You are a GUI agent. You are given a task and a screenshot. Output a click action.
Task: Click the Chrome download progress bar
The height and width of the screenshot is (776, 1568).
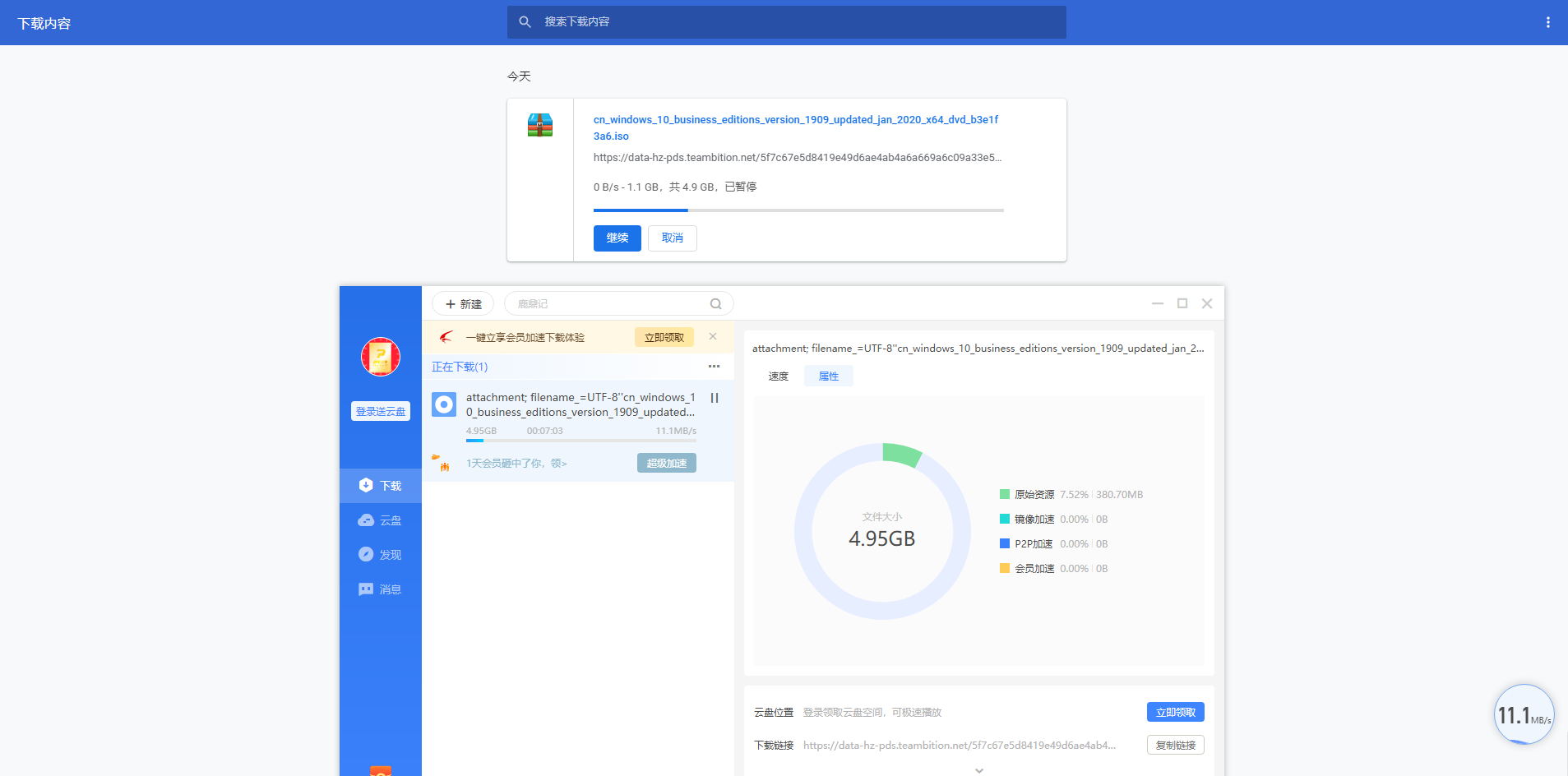click(x=798, y=210)
